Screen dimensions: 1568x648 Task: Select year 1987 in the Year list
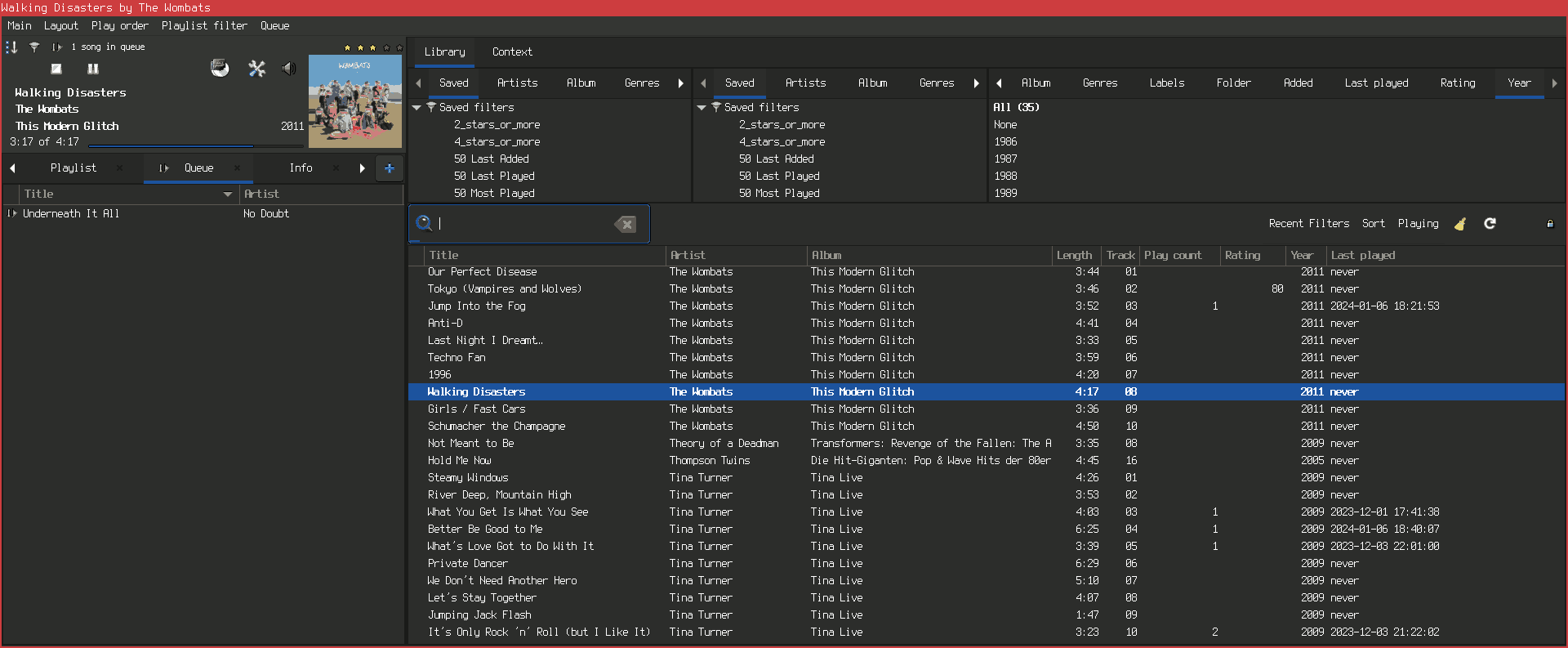(x=1005, y=159)
